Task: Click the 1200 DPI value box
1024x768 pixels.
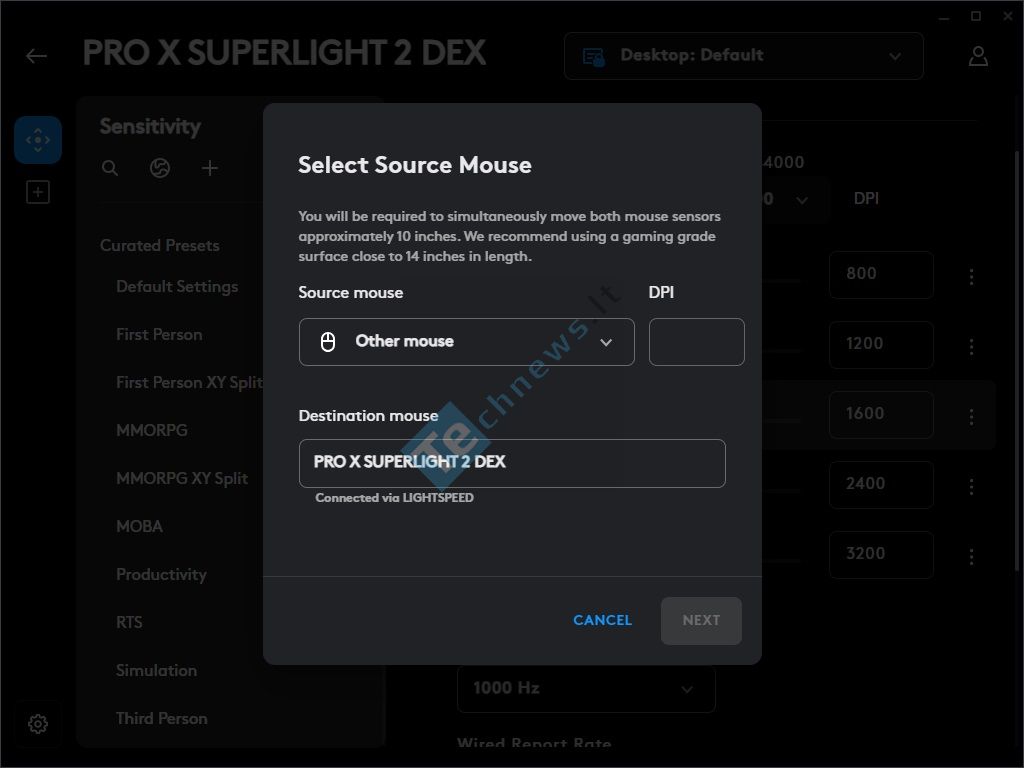Action: coord(881,345)
